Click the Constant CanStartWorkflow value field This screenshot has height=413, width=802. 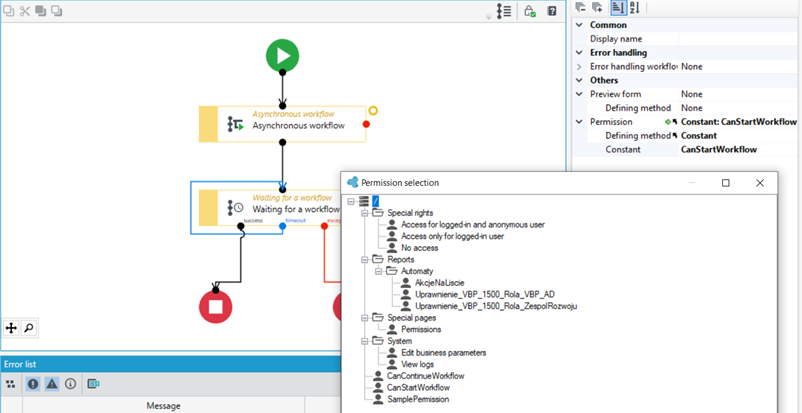(x=740, y=149)
